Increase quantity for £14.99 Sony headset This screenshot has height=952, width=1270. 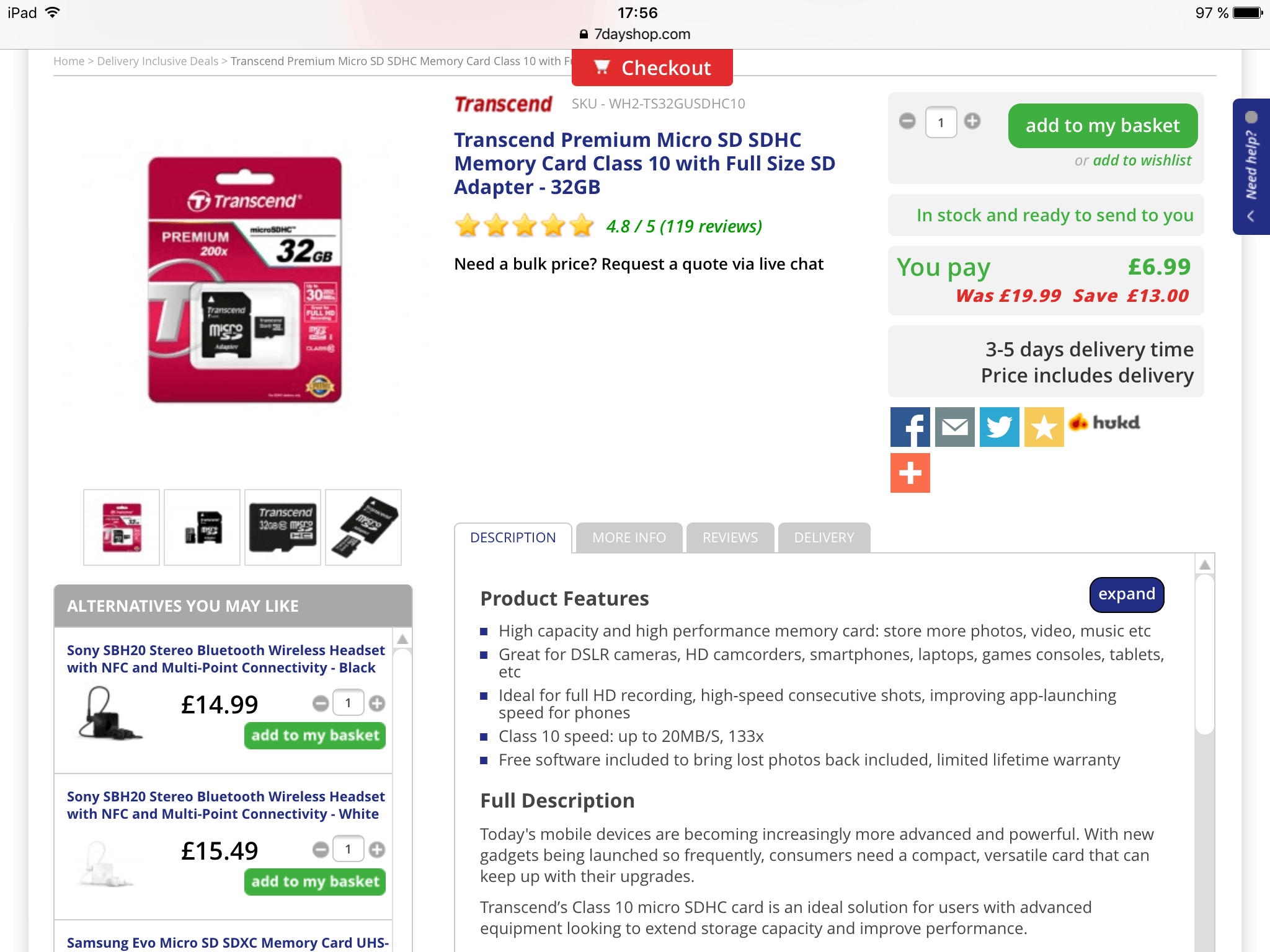[x=377, y=703]
